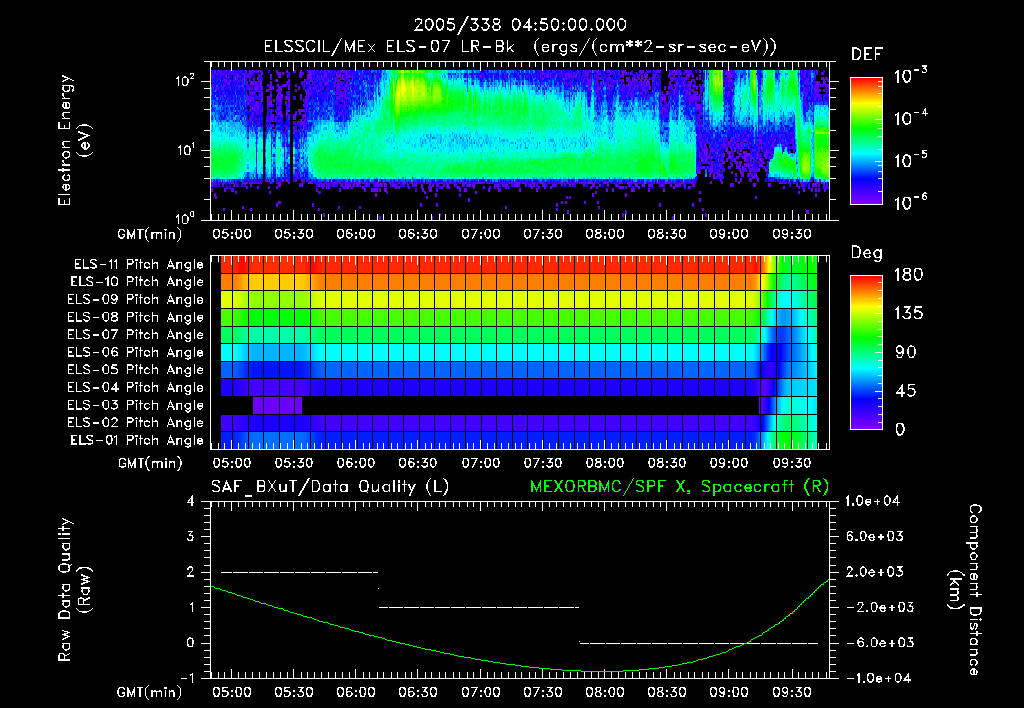Image resolution: width=1024 pixels, height=708 pixels.
Task: Click the green MEXORBMC/SPF X, Spacecraft (R) label
Action: click(679, 487)
